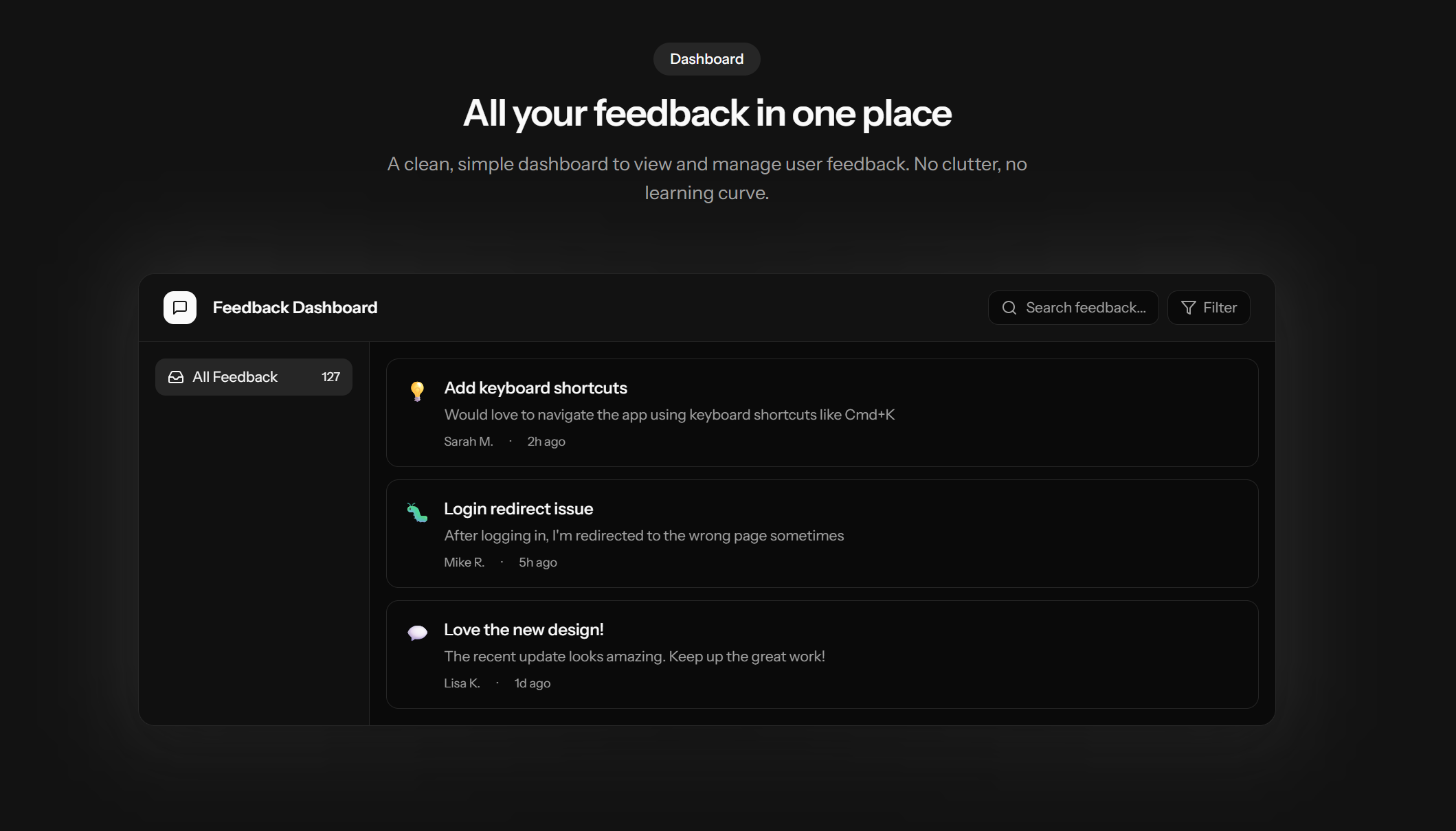Select the 1d ago timestamp on Lisa K.'s feedback
Image resolution: width=1456 pixels, height=831 pixels.
531,683
